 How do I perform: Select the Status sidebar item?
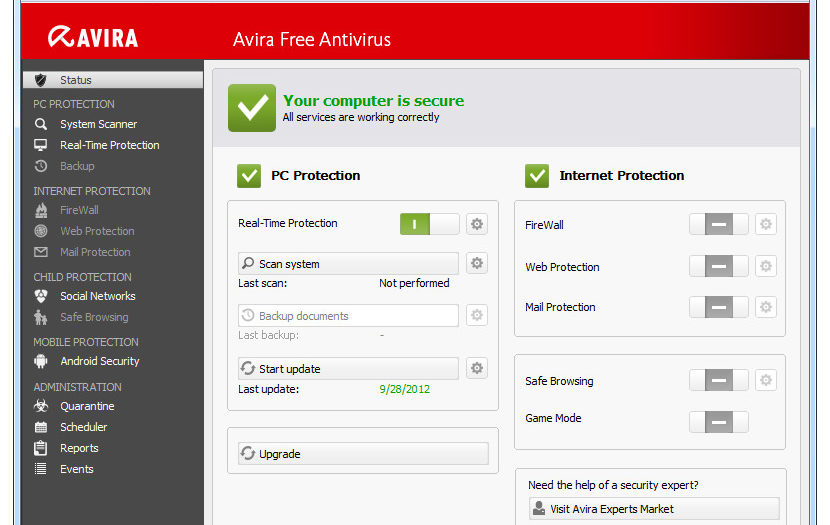pos(113,80)
